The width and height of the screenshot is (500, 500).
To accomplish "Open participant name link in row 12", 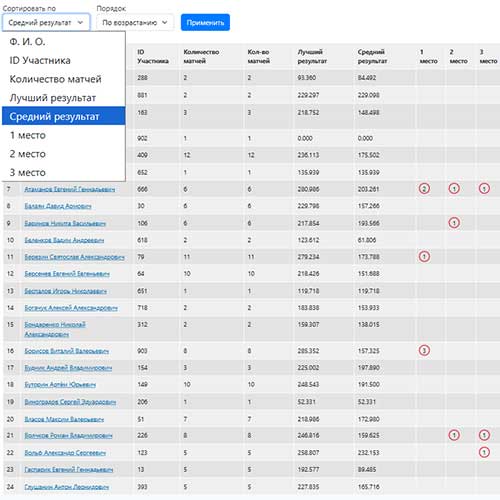I will pyautogui.click(x=67, y=274).
